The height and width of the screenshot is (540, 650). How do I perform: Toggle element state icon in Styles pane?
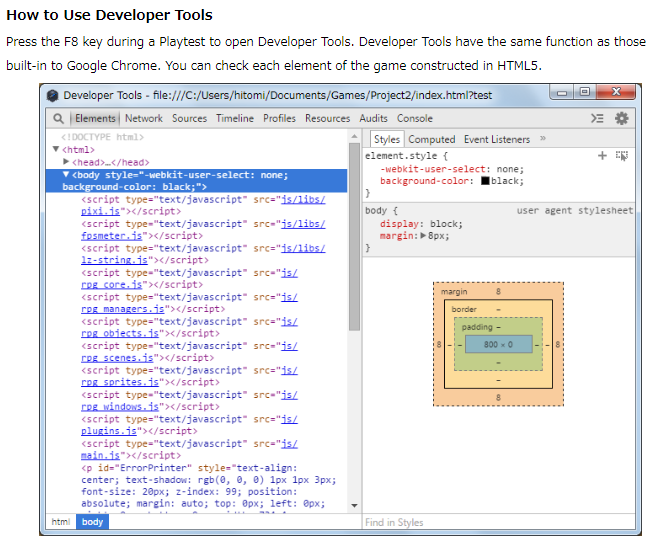click(x=622, y=156)
